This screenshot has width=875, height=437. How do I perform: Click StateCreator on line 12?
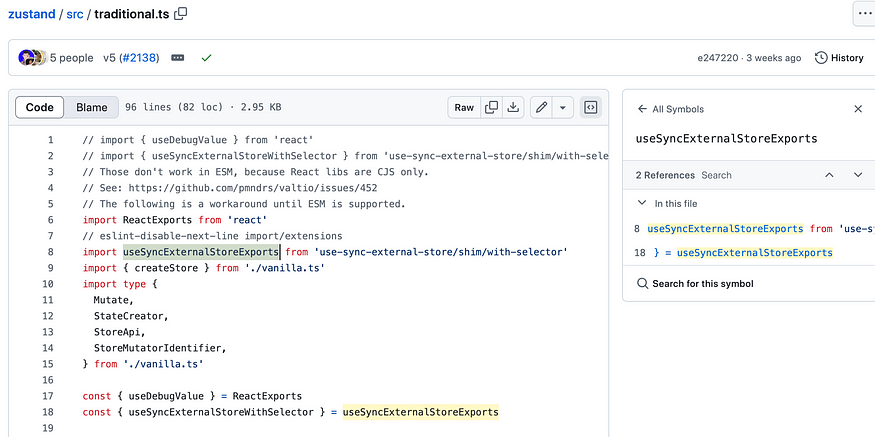pyautogui.click(x=128, y=316)
